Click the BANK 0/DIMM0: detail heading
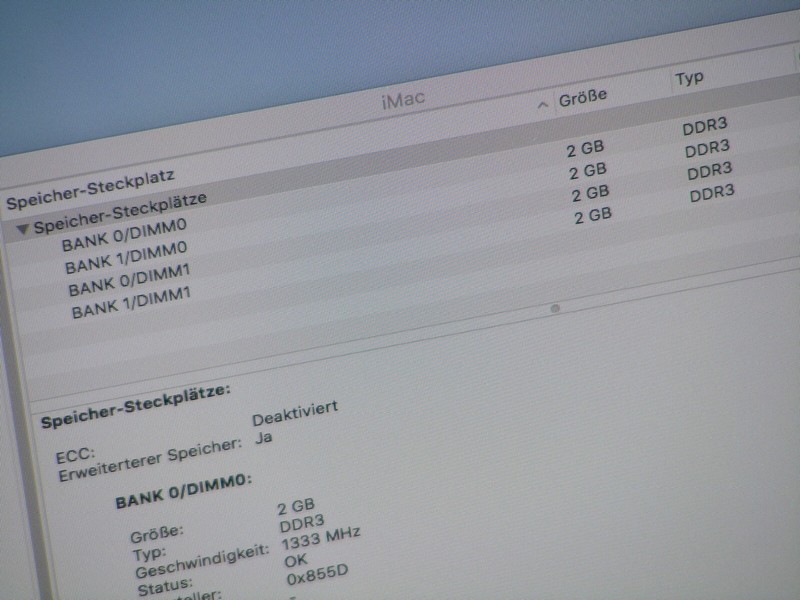This screenshot has height=600, width=800. (184, 492)
